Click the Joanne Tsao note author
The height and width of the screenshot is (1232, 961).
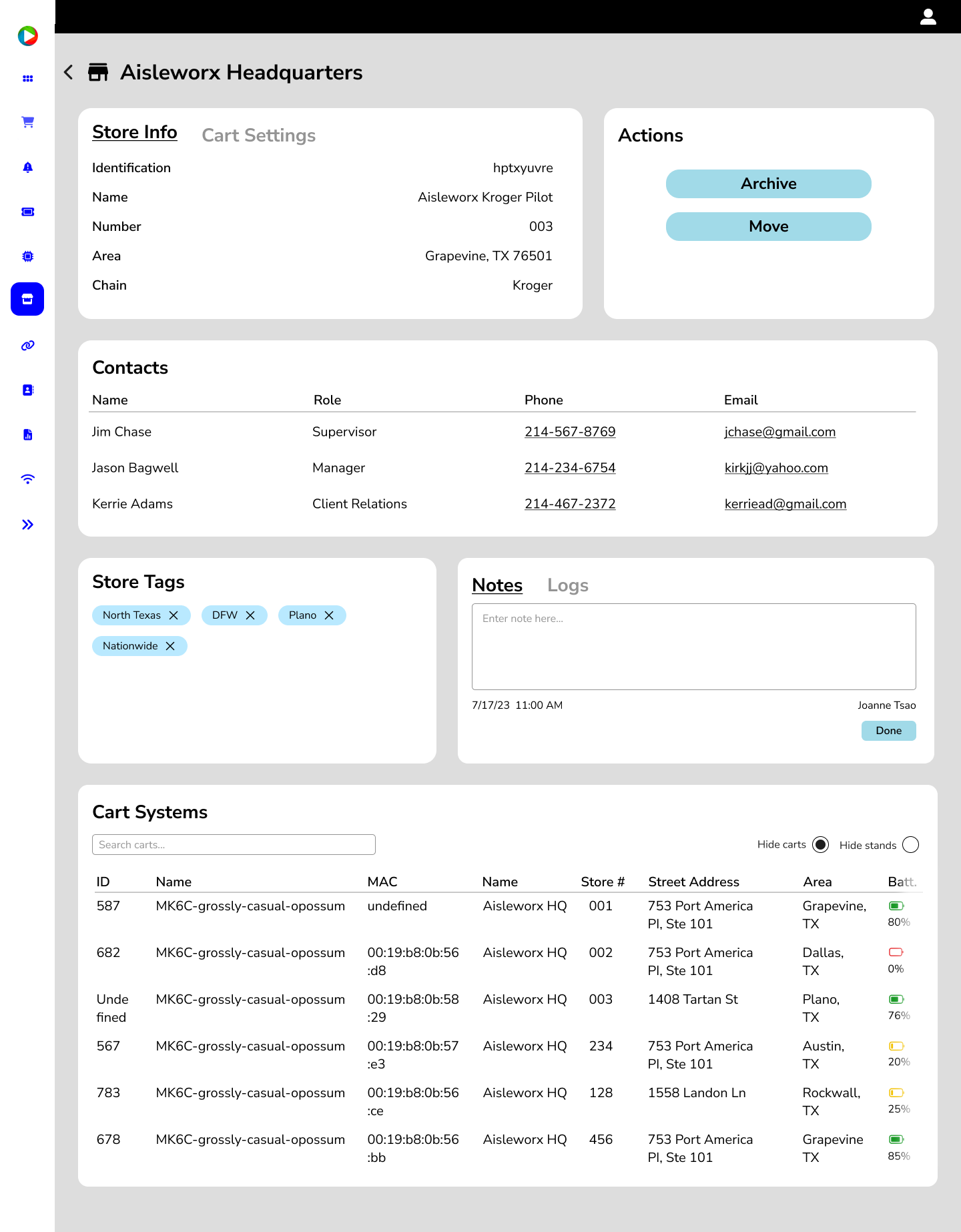pyautogui.click(x=887, y=705)
